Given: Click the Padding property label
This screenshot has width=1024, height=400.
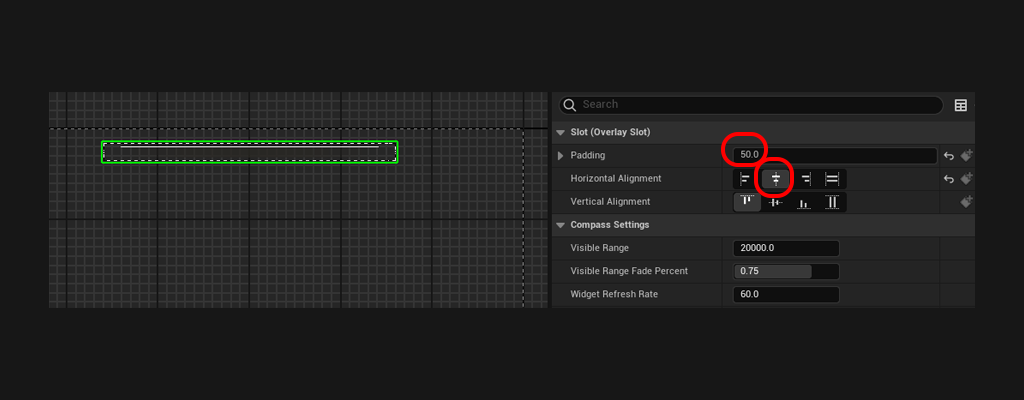Looking at the screenshot, I should [x=588, y=156].
